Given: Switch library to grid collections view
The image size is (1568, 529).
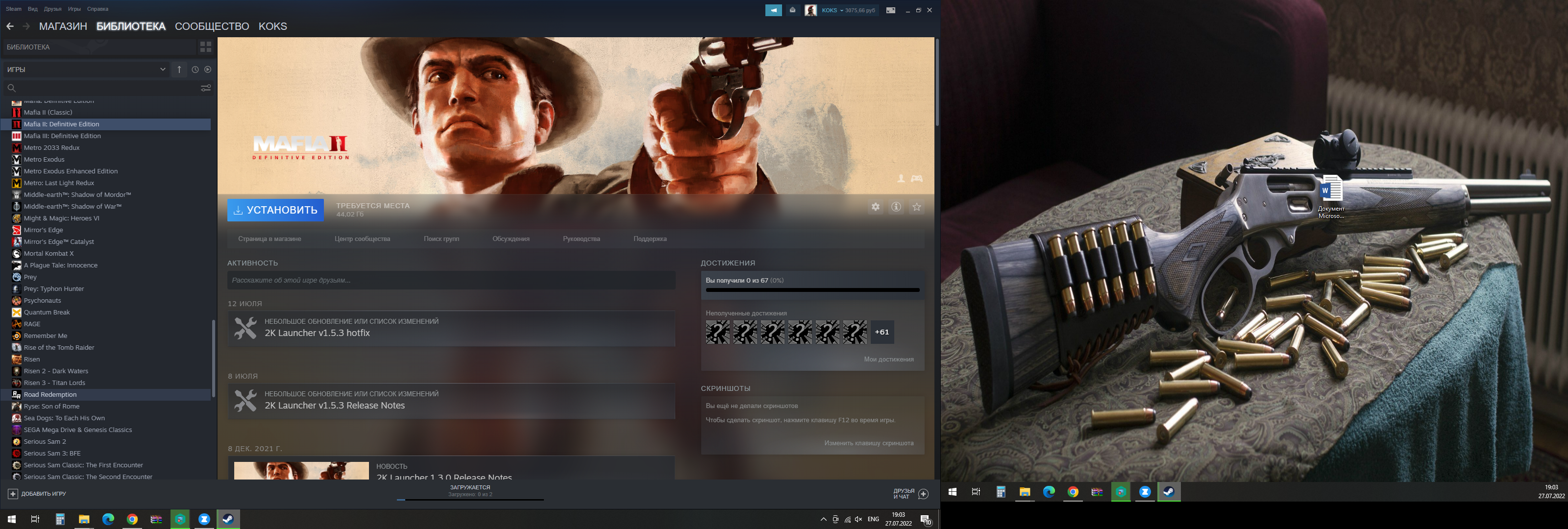Looking at the screenshot, I should 206,47.
